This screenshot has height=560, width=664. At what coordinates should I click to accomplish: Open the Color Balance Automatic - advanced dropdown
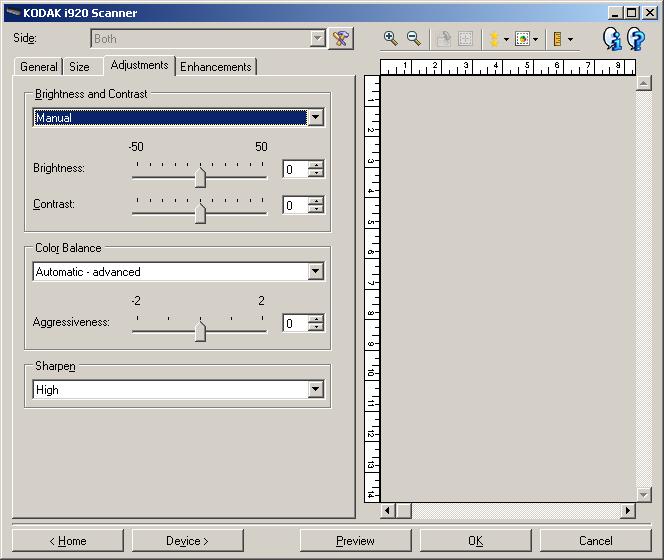coord(178,272)
